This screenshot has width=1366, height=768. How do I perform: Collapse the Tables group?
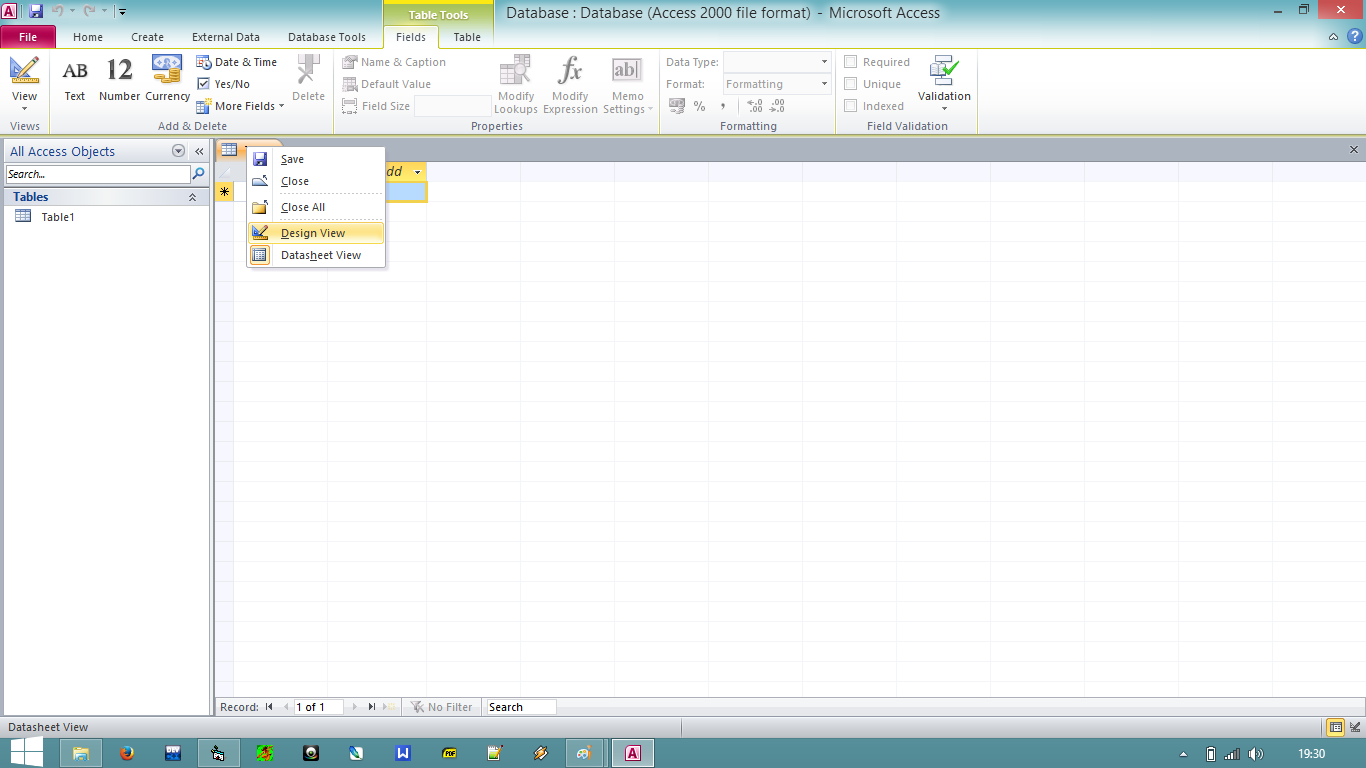click(192, 197)
